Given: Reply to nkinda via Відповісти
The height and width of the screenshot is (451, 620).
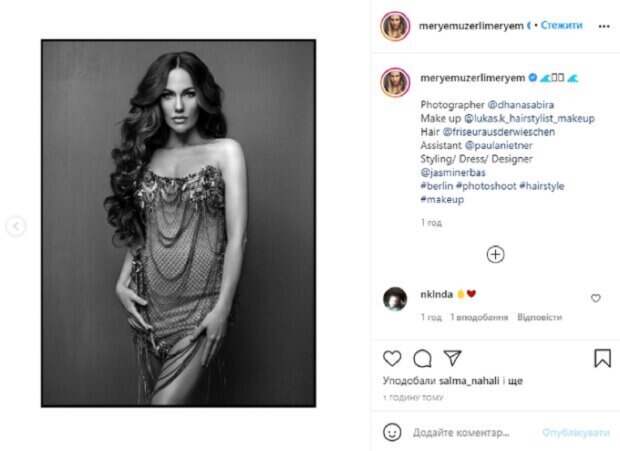Looking at the screenshot, I should point(539,317).
